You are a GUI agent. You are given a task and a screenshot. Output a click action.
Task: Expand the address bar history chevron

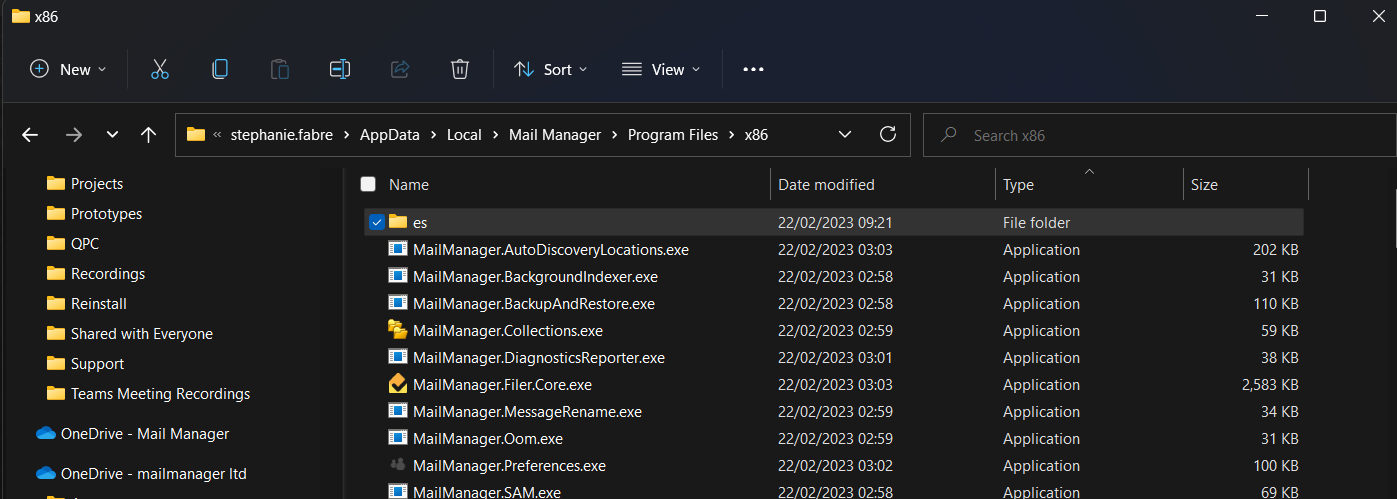click(845, 134)
